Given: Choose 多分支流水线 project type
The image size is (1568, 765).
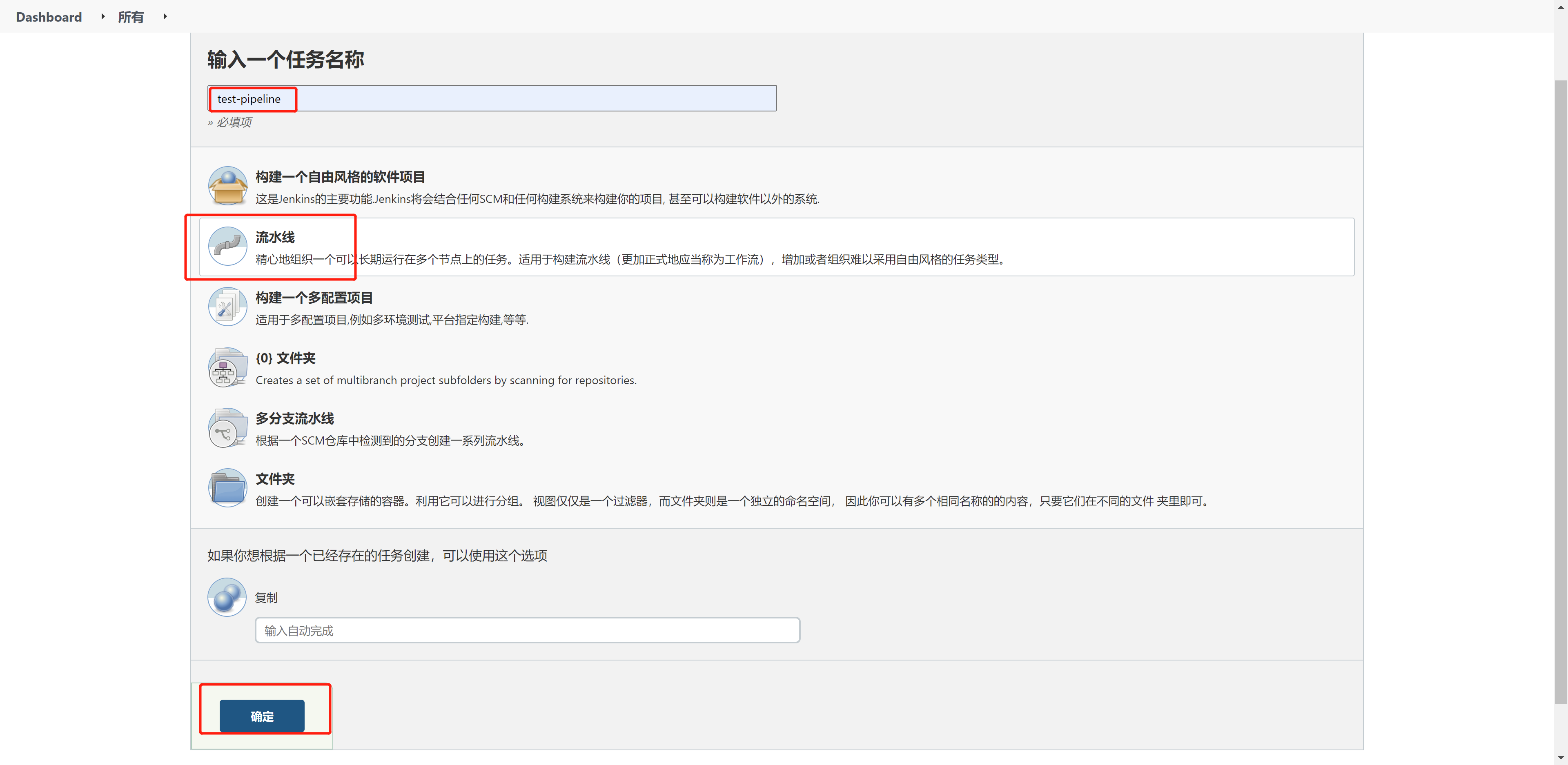Looking at the screenshot, I should (294, 419).
